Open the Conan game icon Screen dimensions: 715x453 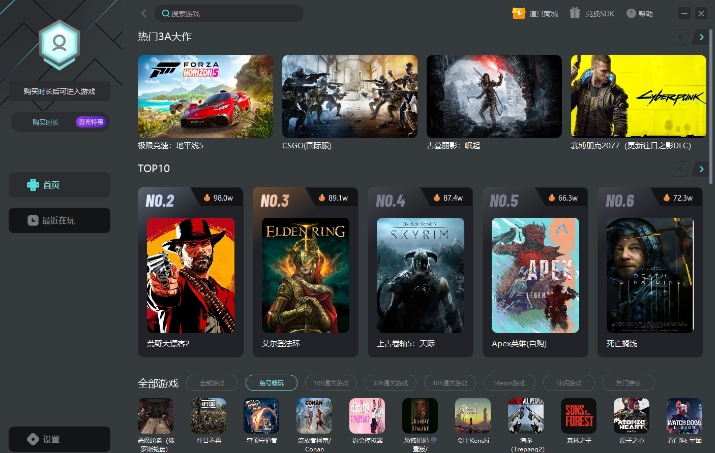[314, 416]
